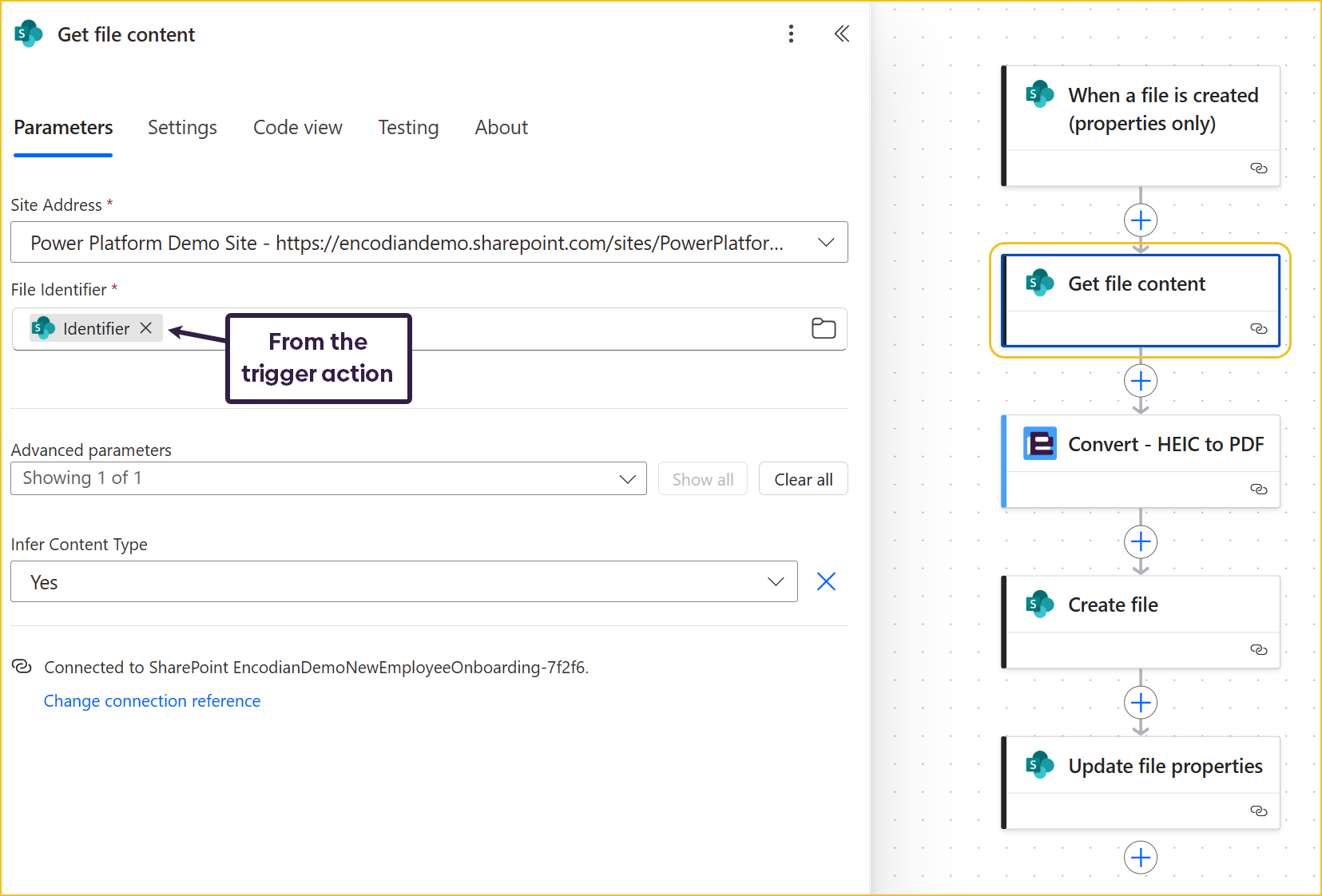Switch to the Settings tab
The width and height of the screenshot is (1322, 896).
pyautogui.click(x=182, y=128)
